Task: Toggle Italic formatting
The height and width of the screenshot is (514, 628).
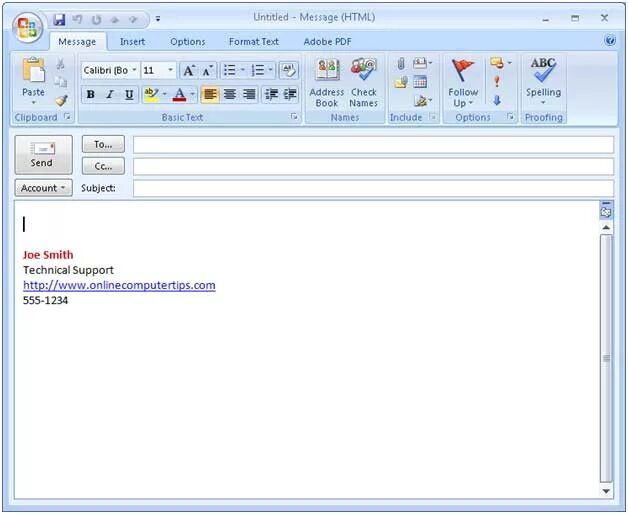Action: (109, 95)
